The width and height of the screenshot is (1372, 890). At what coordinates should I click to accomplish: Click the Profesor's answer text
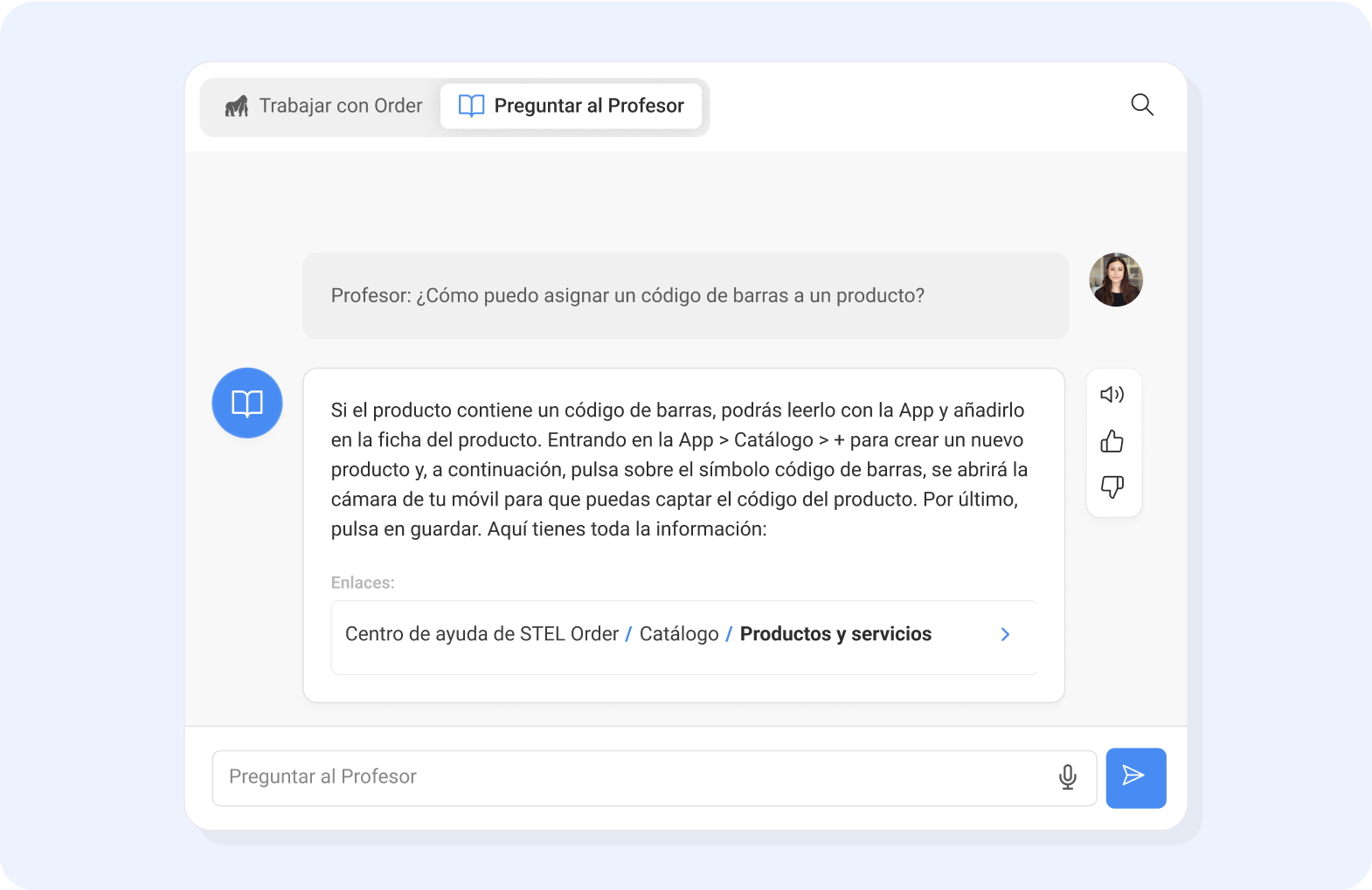pyautogui.click(x=679, y=469)
